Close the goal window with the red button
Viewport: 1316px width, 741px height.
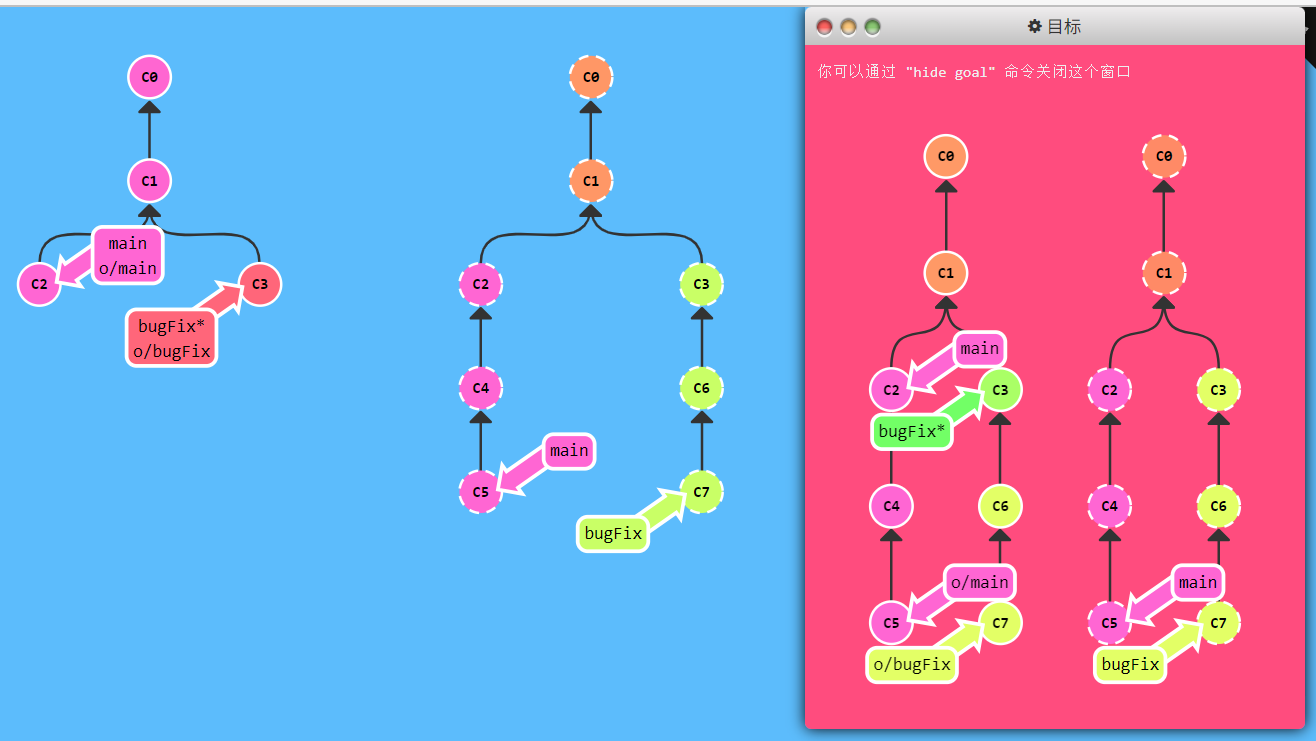825,27
